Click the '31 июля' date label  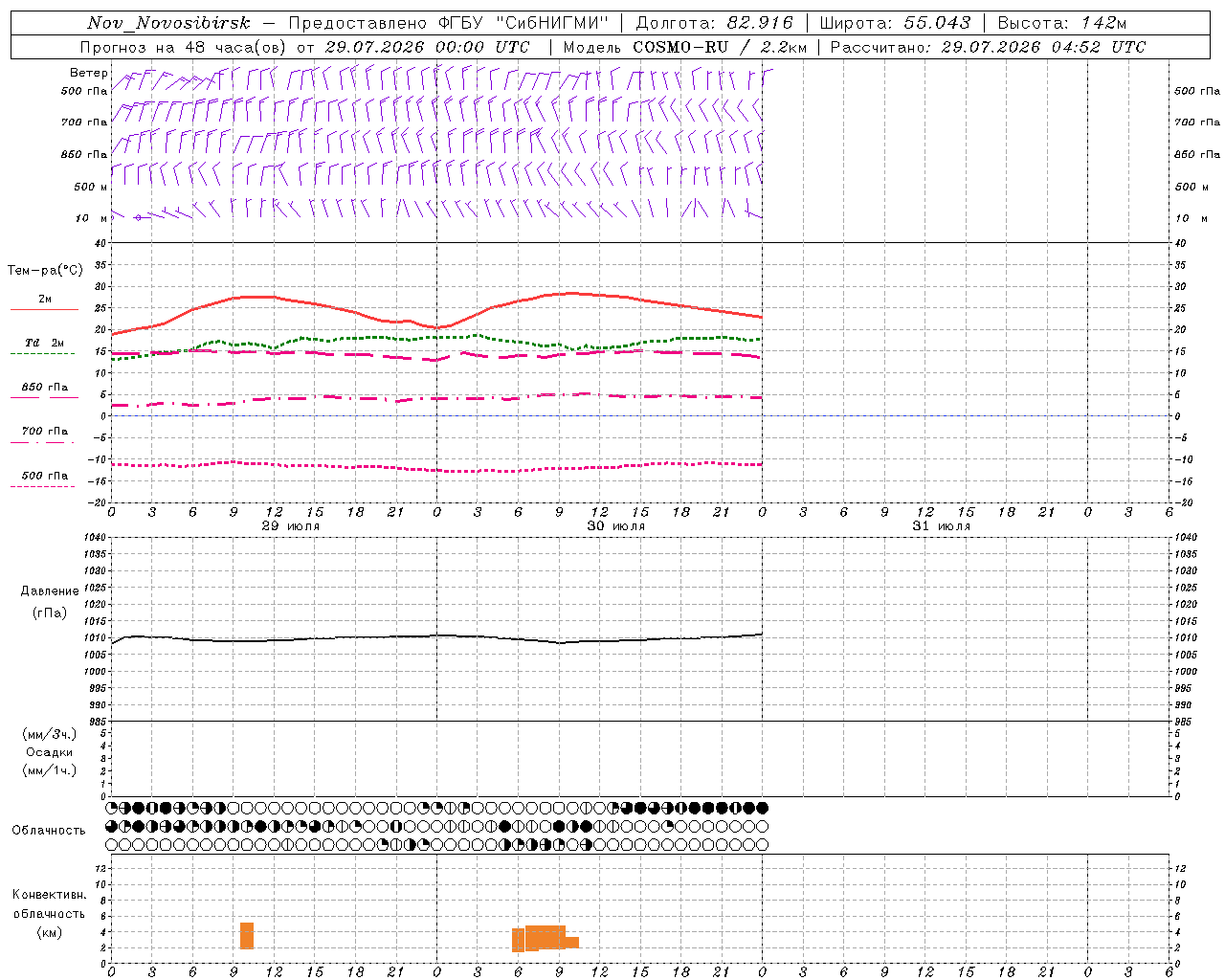(x=942, y=526)
